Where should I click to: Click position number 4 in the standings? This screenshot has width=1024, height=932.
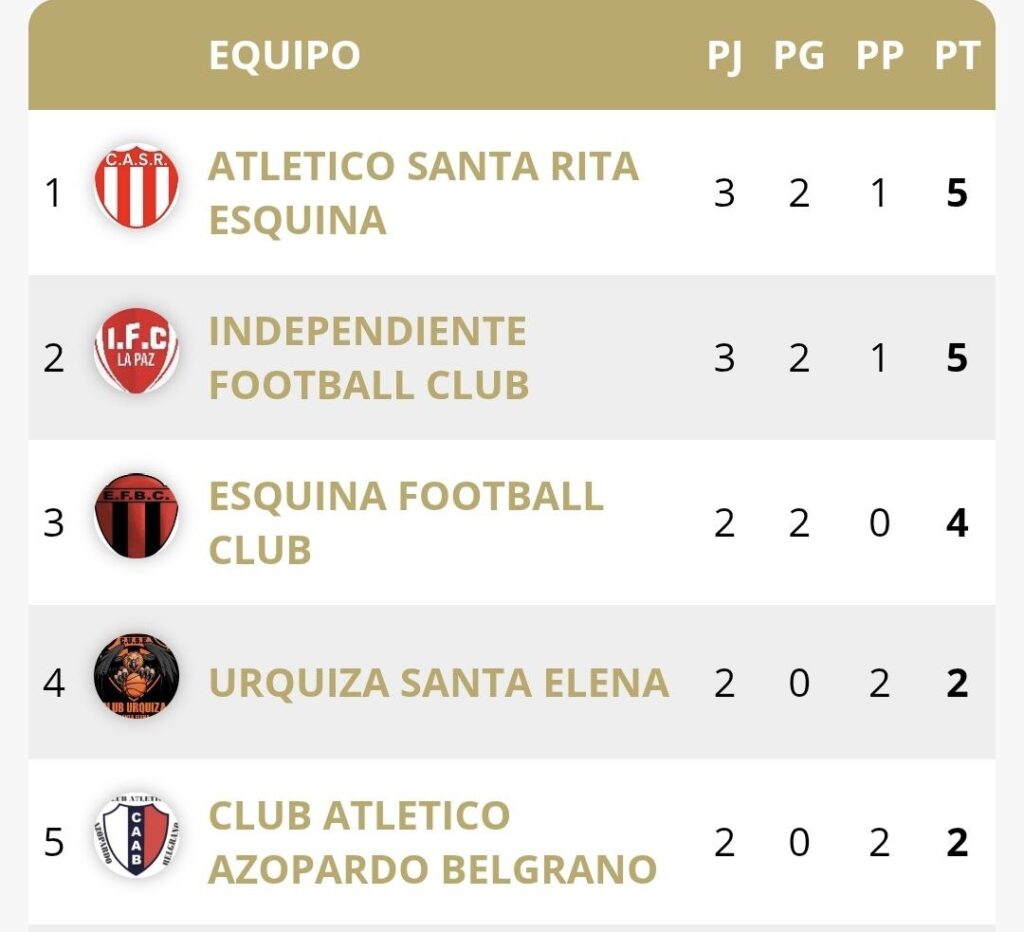coord(54,683)
